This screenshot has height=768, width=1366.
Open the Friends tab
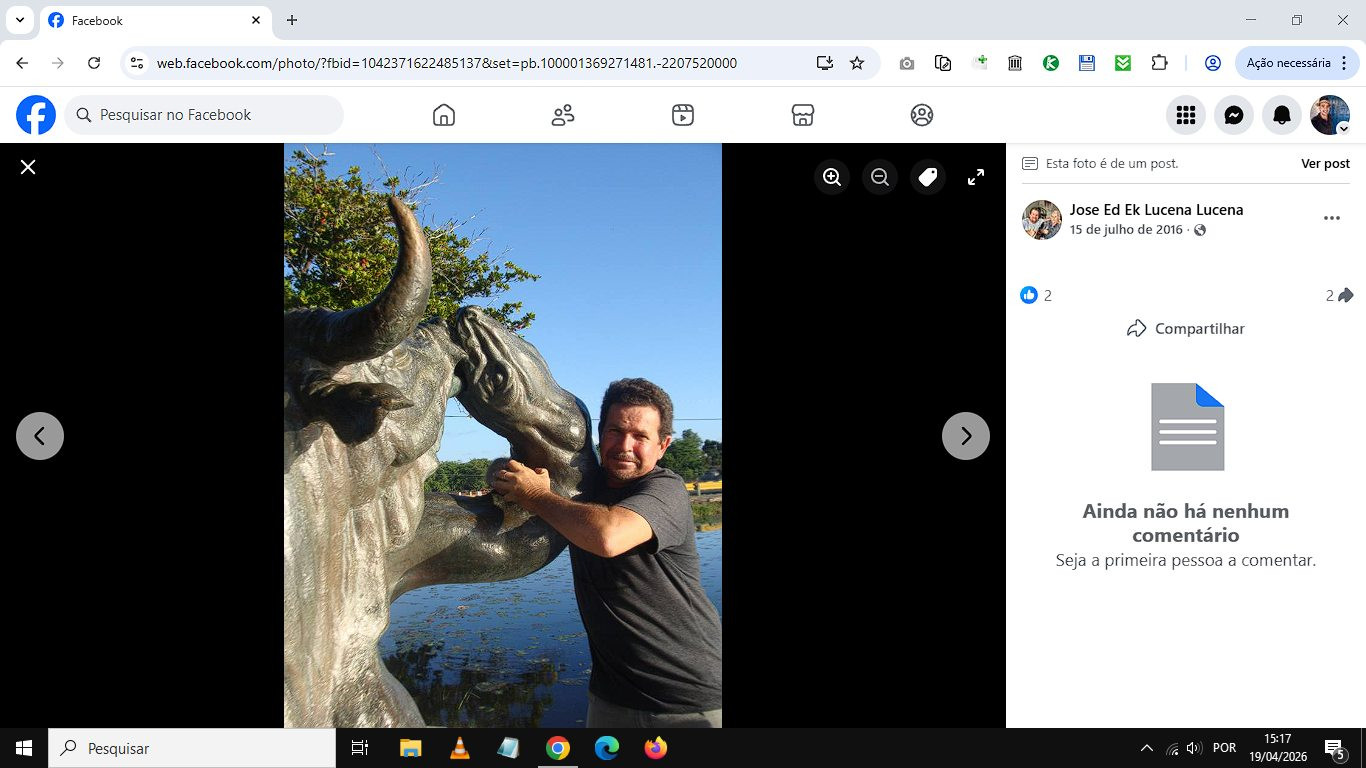(563, 115)
